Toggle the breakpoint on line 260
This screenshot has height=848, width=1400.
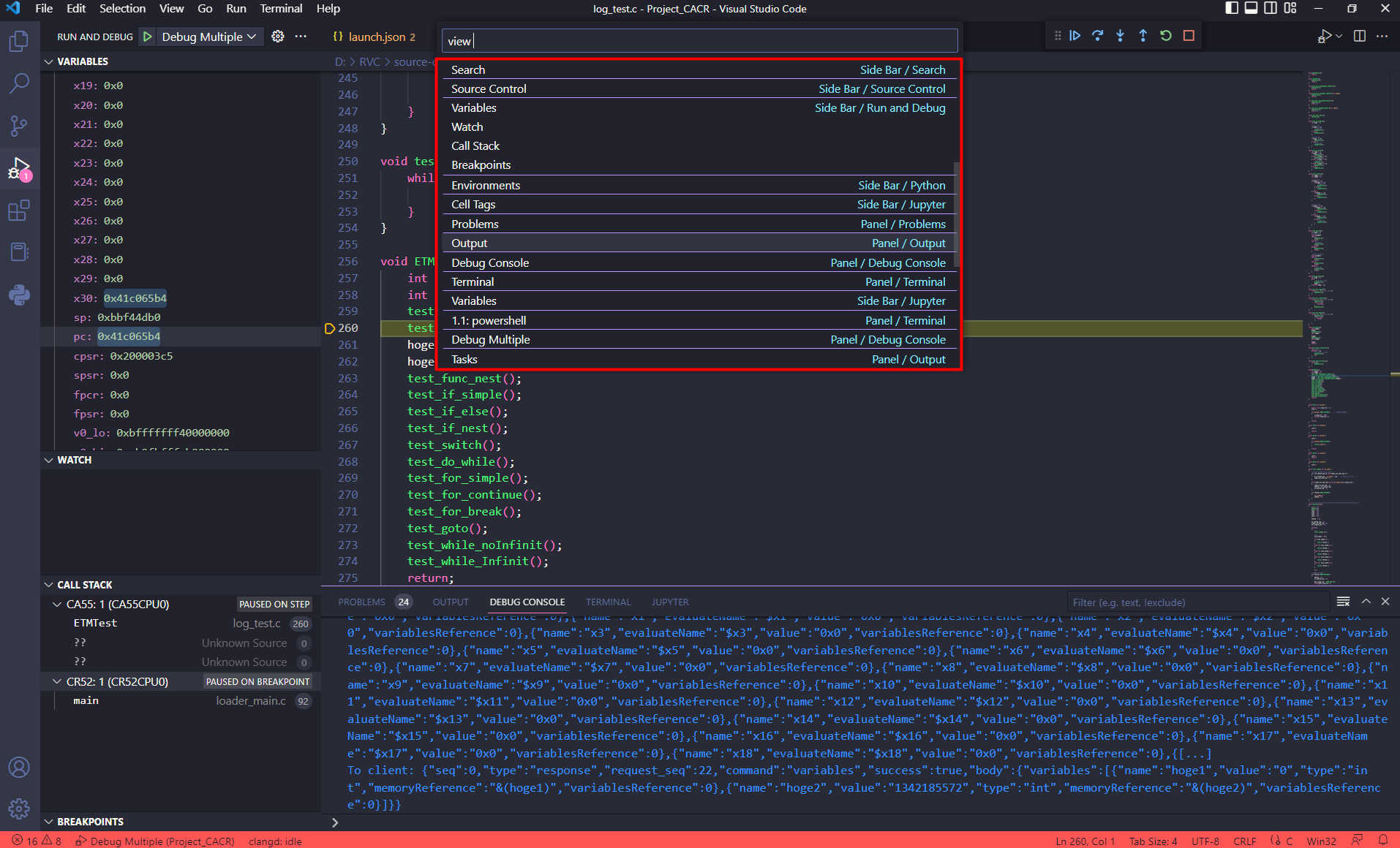330,328
